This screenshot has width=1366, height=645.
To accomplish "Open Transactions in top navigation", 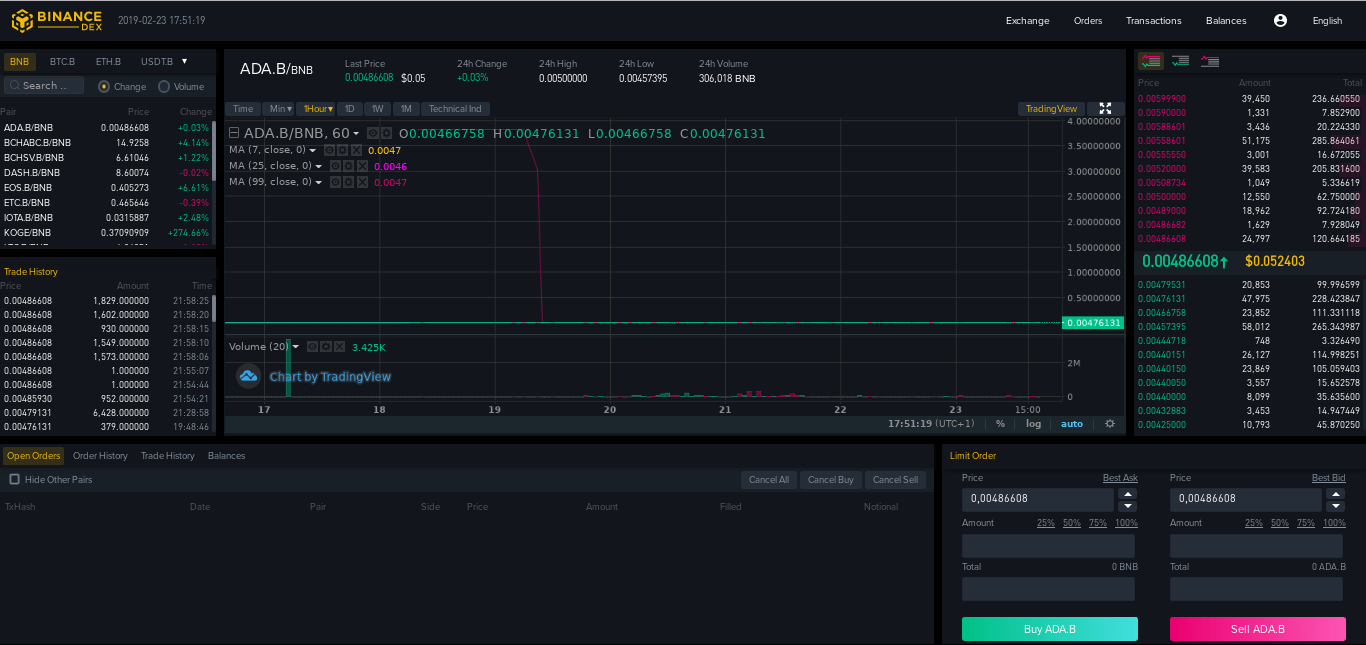I will [1153, 20].
